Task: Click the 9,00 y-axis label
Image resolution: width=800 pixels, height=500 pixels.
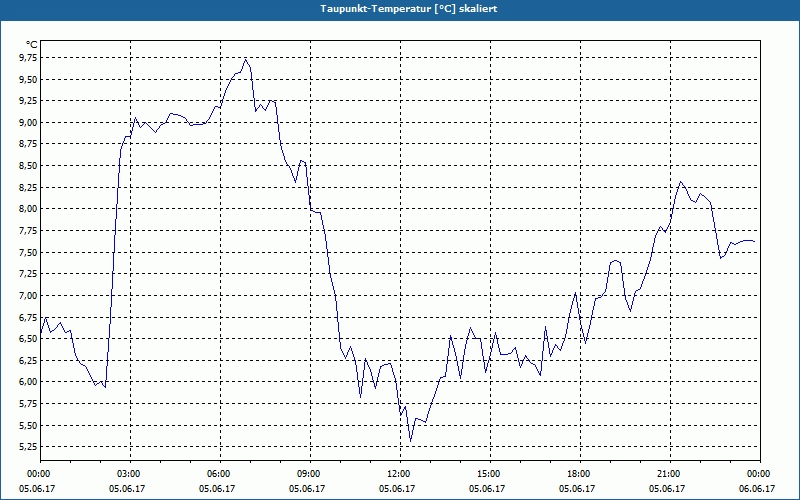Action: (28, 122)
